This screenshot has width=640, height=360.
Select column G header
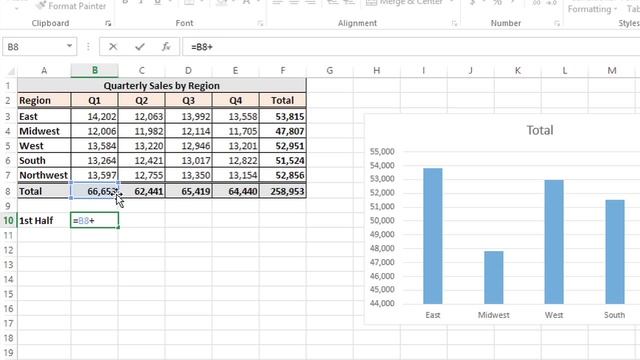coord(329,71)
